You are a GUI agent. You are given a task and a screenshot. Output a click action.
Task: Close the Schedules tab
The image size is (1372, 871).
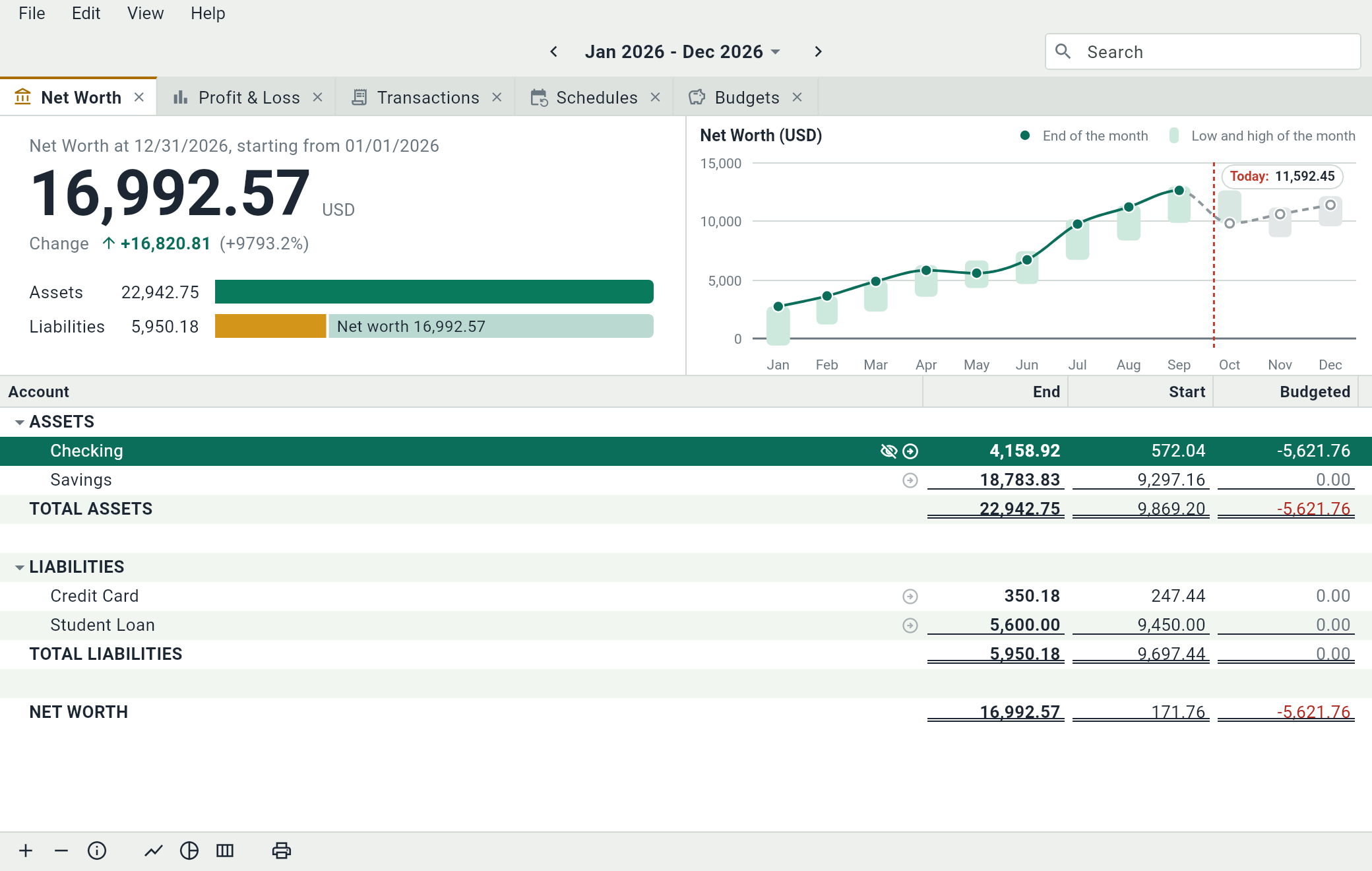[655, 97]
